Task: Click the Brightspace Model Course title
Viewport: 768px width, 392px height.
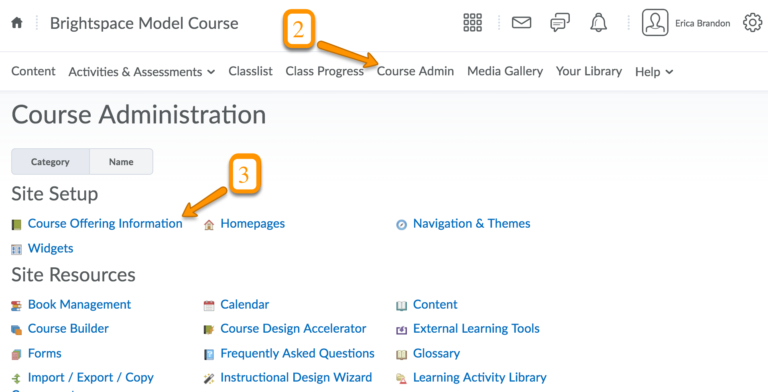Action: (x=144, y=23)
